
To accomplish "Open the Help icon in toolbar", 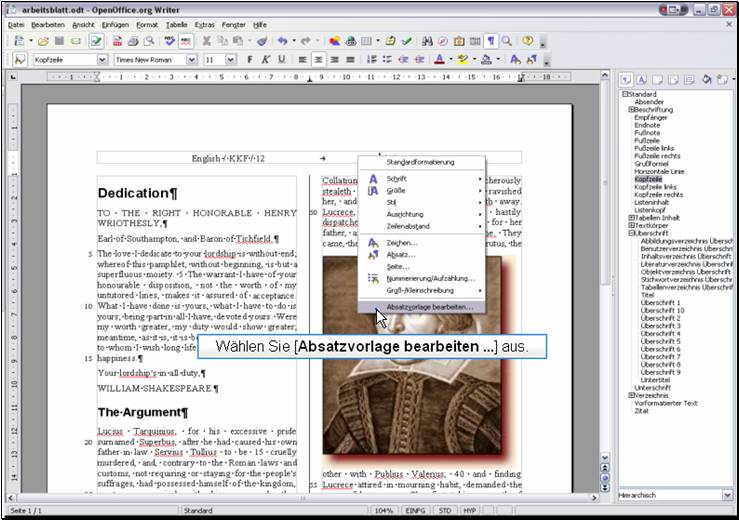I will (527, 41).
